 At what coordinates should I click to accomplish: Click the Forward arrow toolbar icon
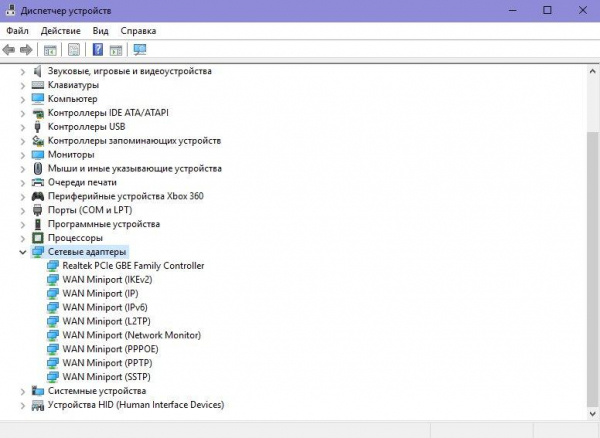(27, 50)
